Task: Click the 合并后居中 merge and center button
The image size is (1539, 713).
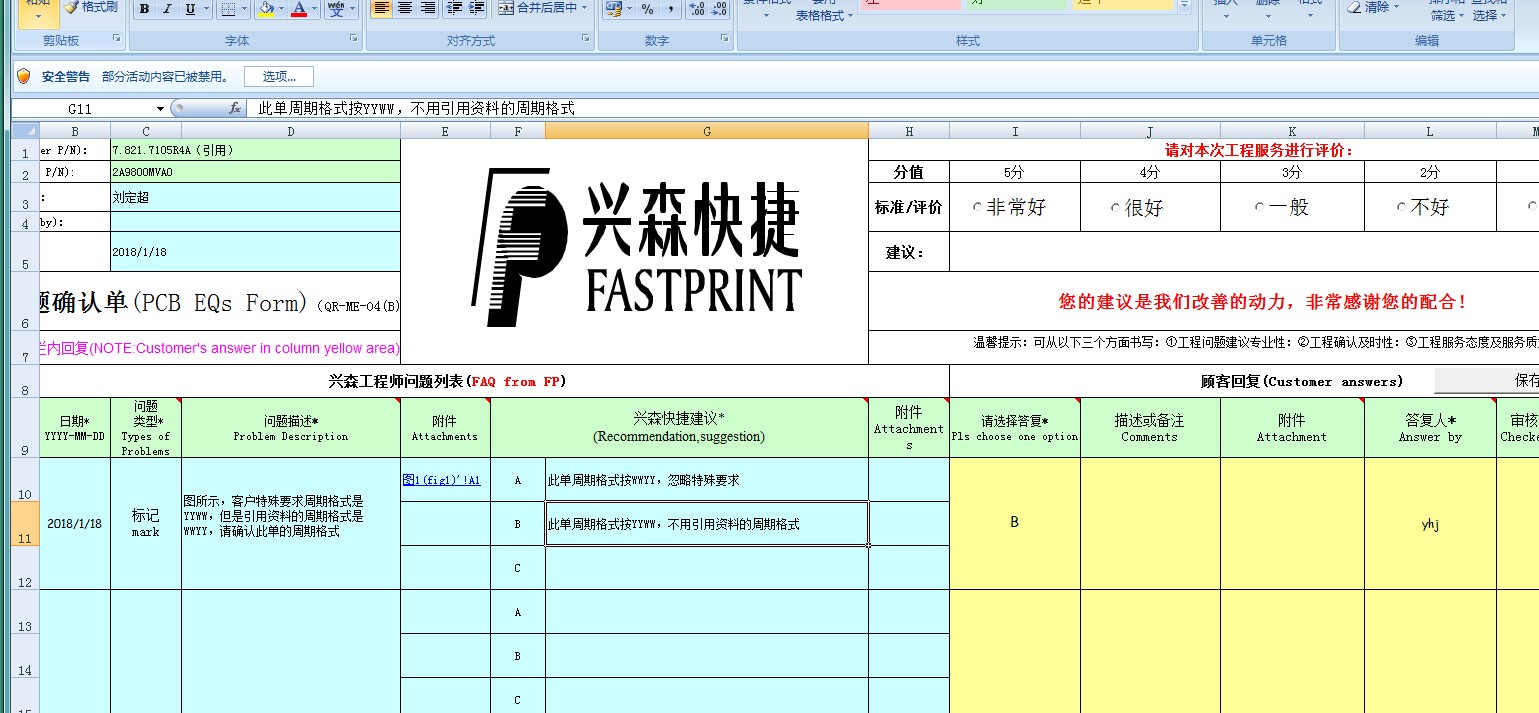Action: coord(537,8)
